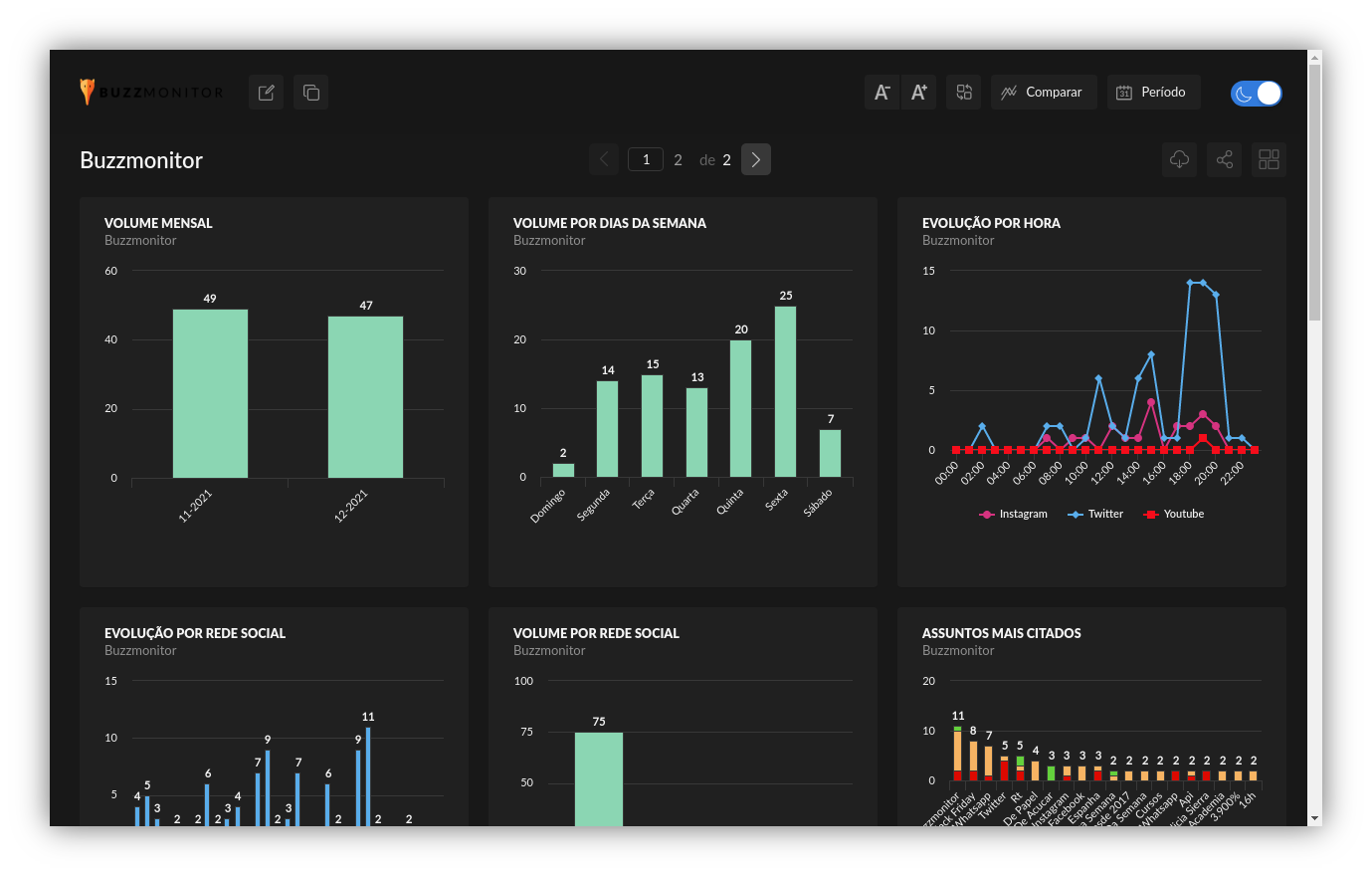1372x876 pixels.
Task: Toggle the dark mode switch
Action: [1256, 93]
